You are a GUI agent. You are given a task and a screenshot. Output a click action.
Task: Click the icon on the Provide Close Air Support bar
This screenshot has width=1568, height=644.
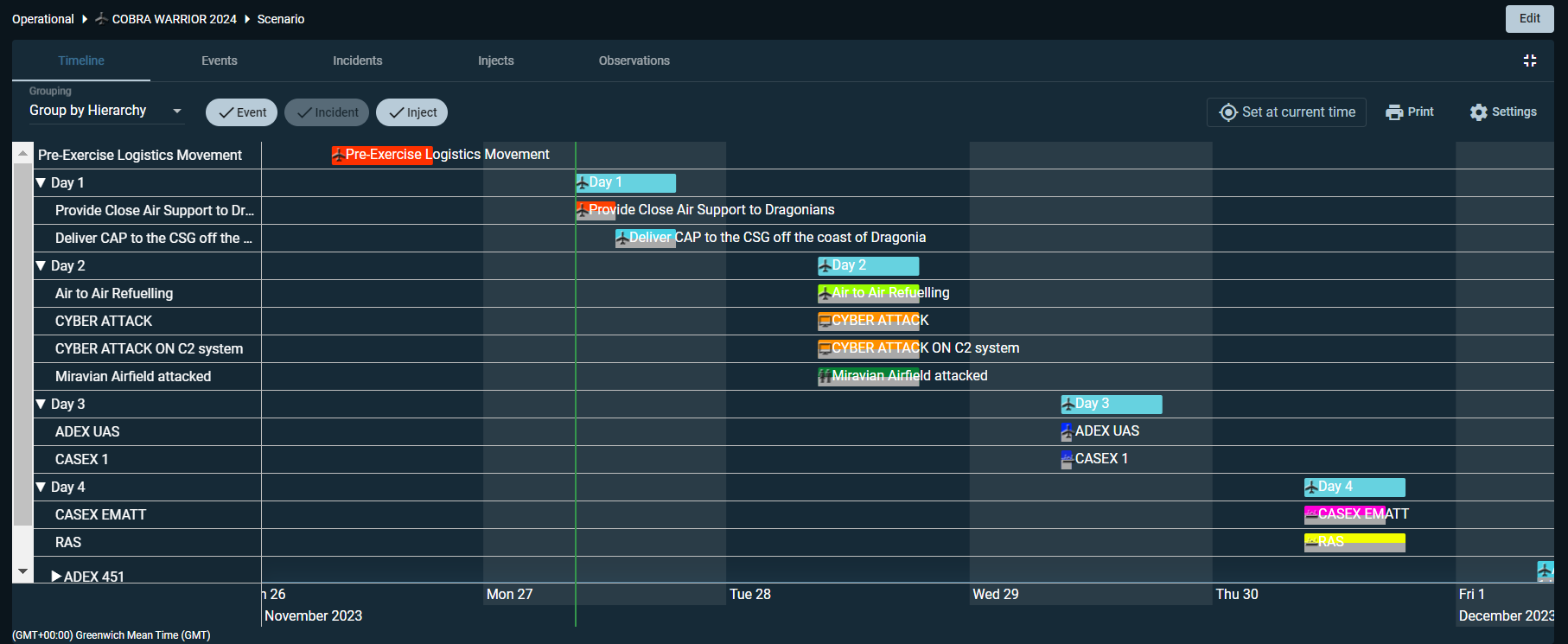point(583,210)
